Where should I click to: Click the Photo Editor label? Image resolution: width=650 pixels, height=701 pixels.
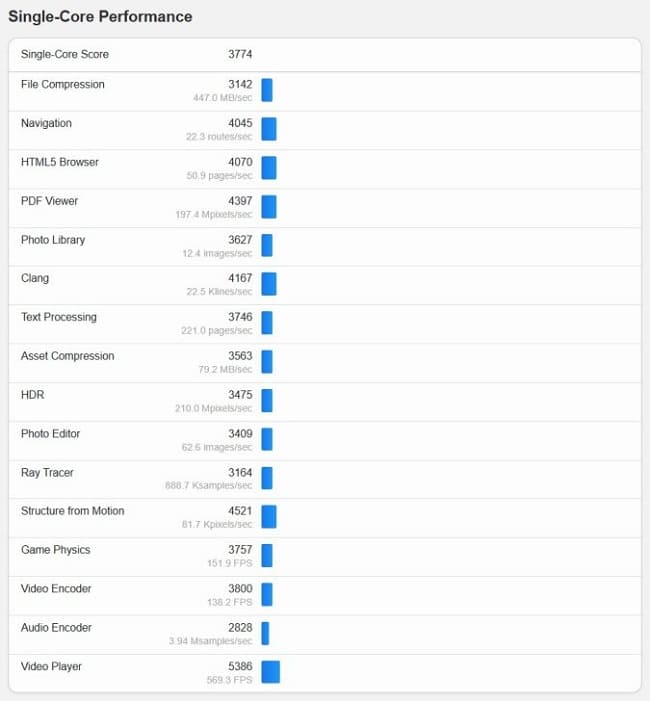click(x=50, y=434)
